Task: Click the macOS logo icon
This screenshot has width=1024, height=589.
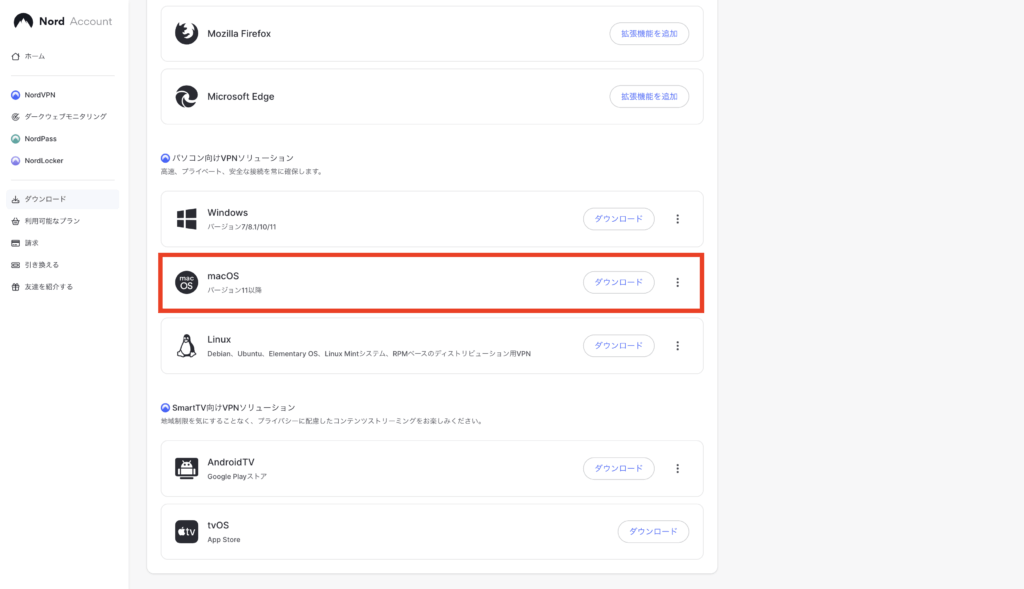Action: 186,282
